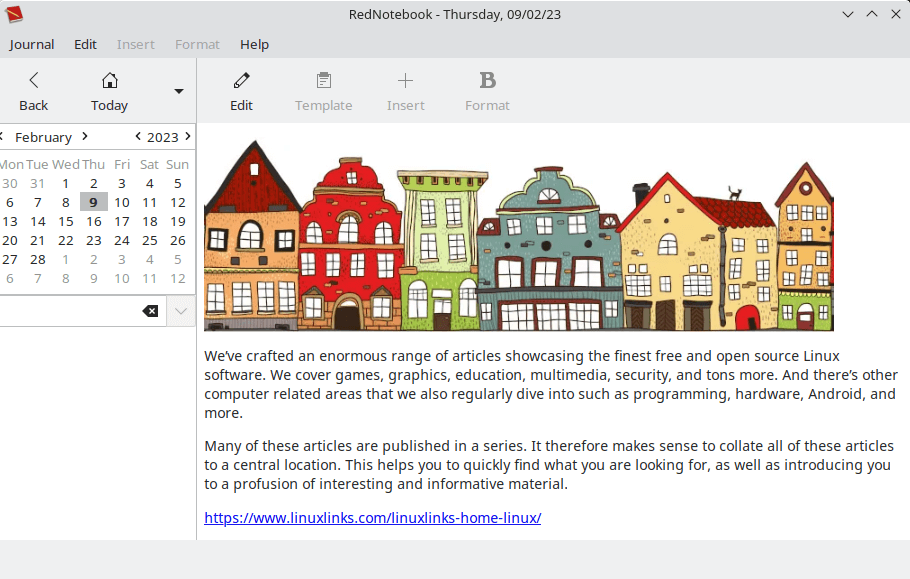
Task: Click the RedNotebook logo icon
Action: pos(14,13)
